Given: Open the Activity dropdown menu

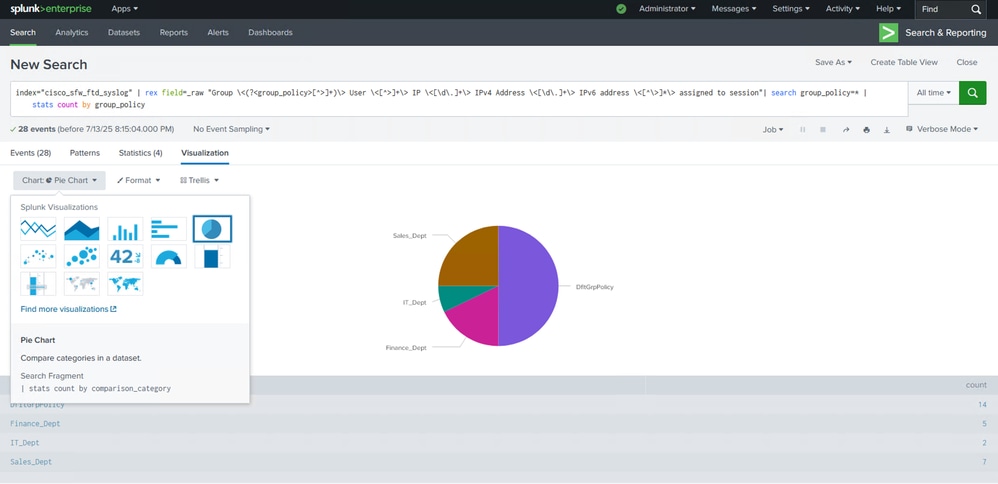Looking at the screenshot, I should [x=844, y=9].
